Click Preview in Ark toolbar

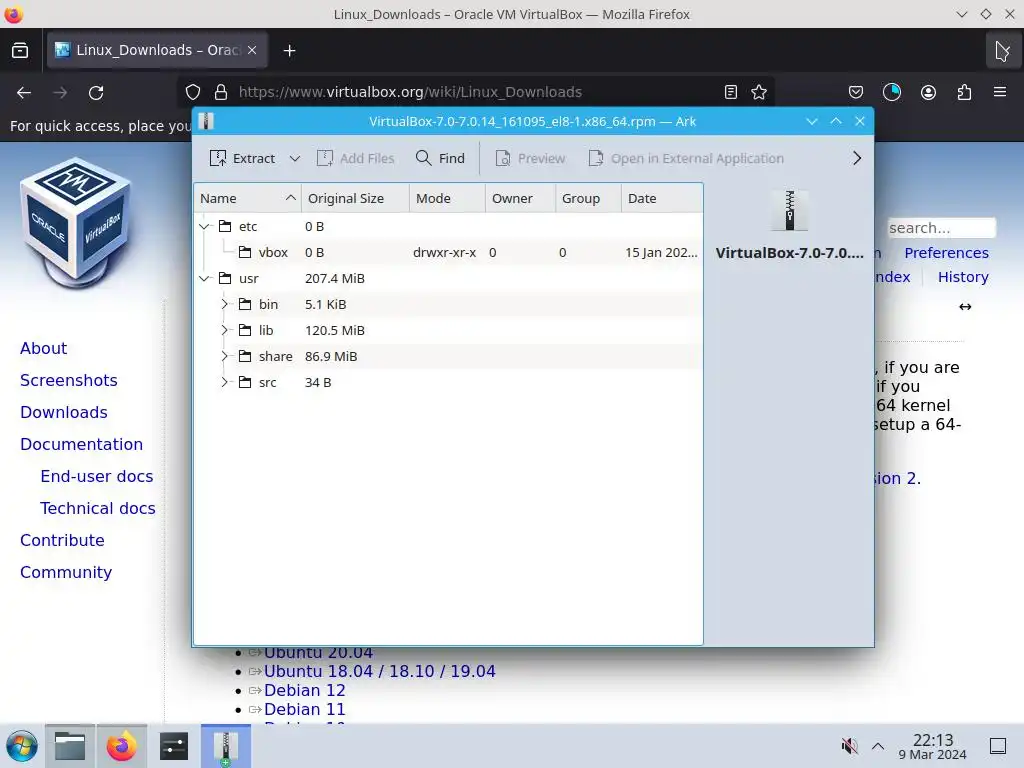[x=530, y=159]
